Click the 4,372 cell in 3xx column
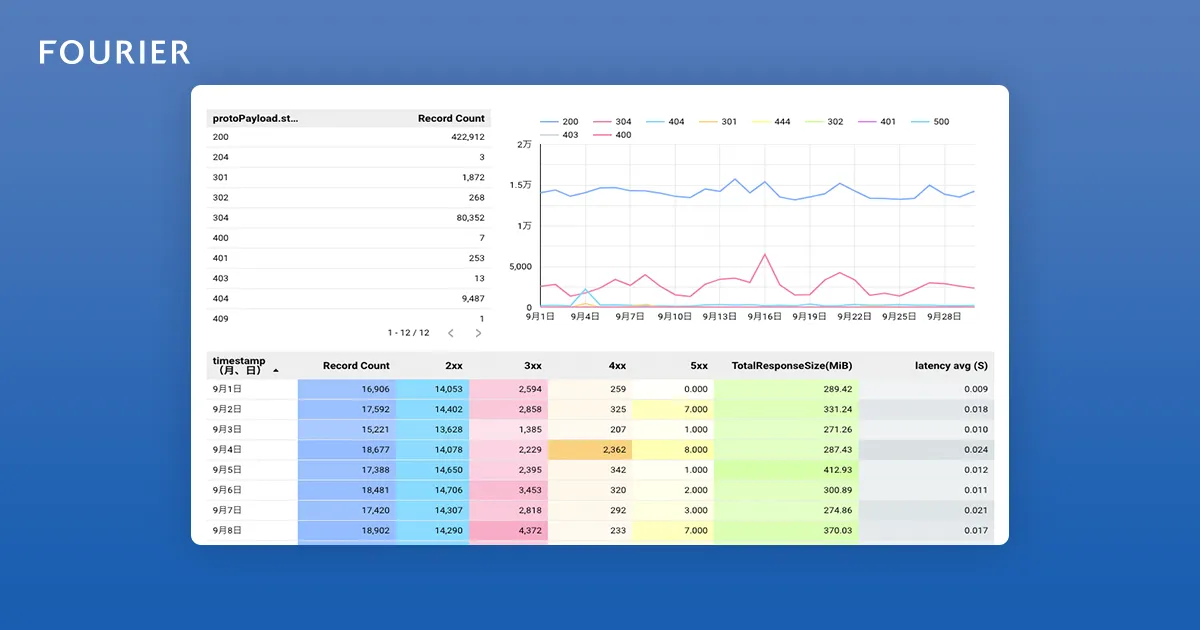The image size is (1200, 630). pos(508,531)
